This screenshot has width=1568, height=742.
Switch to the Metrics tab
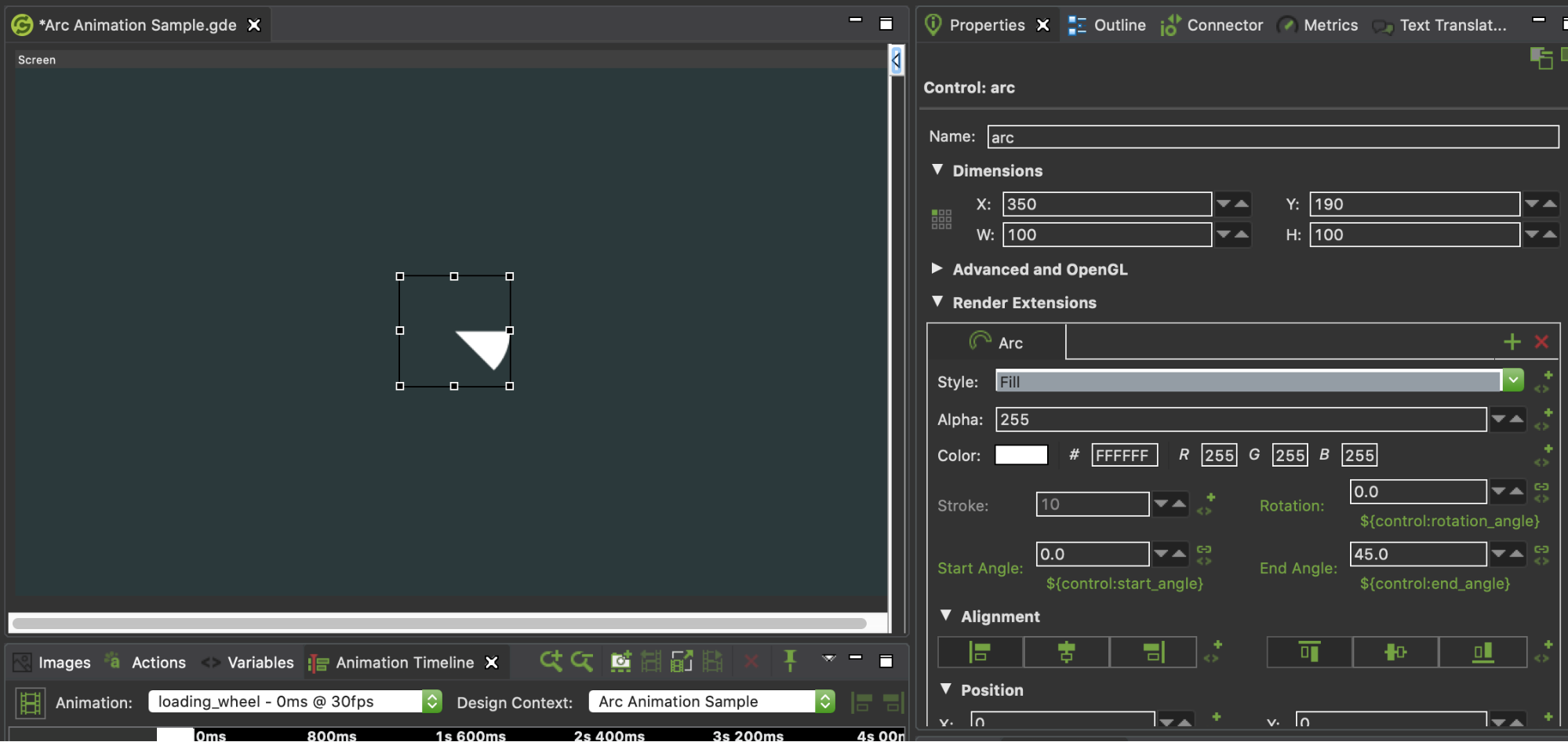click(x=1318, y=25)
